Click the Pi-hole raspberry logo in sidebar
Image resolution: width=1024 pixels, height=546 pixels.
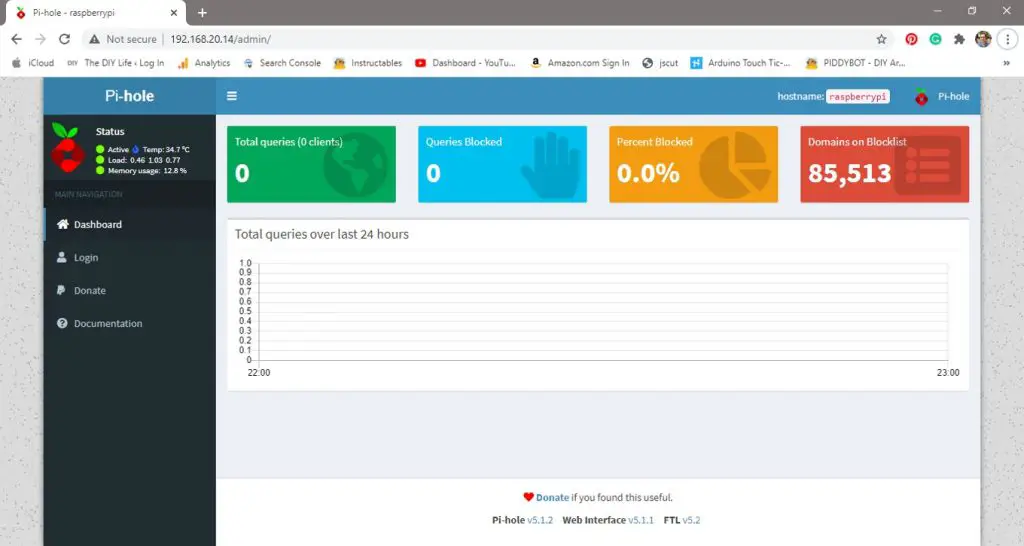[x=67, y=148]
